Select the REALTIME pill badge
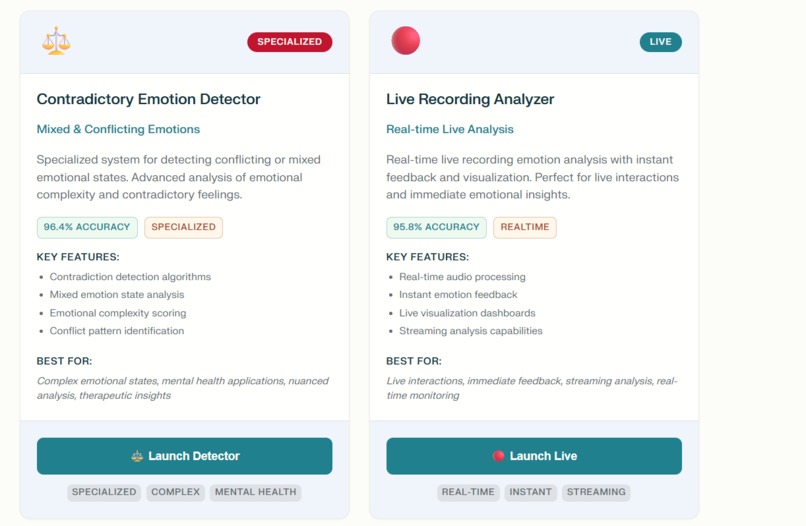The width and height of the screenshot is (806, 526). coord(525,227)
